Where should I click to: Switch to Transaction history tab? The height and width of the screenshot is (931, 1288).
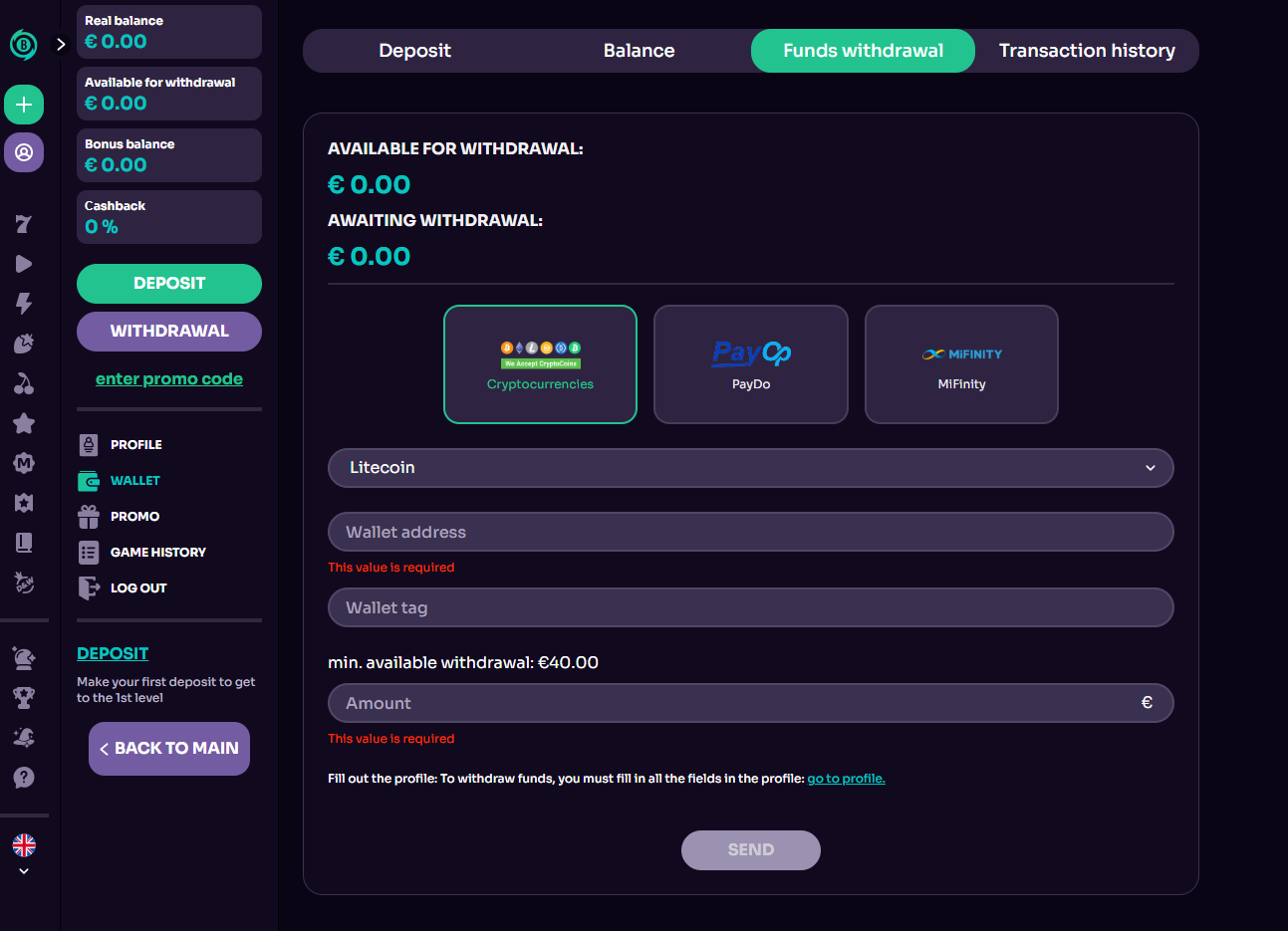[1087, 51]
